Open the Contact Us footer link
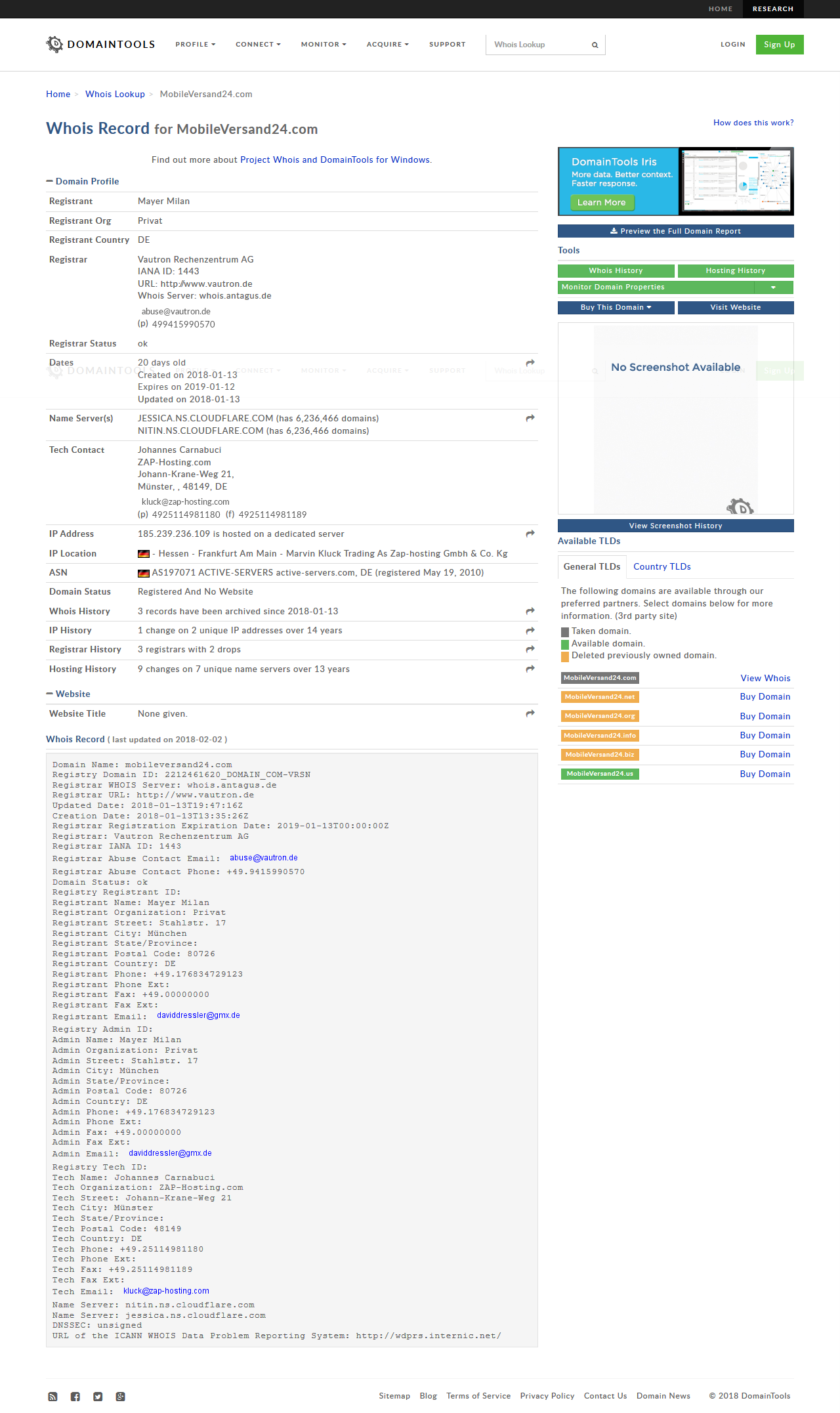The image size is (840, 1413). point(605,1396)
